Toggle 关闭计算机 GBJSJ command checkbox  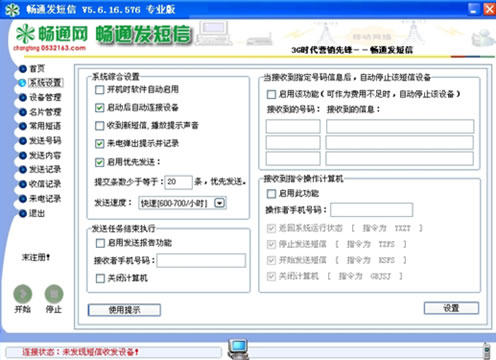pyautogui.click(x=271, y=276)
